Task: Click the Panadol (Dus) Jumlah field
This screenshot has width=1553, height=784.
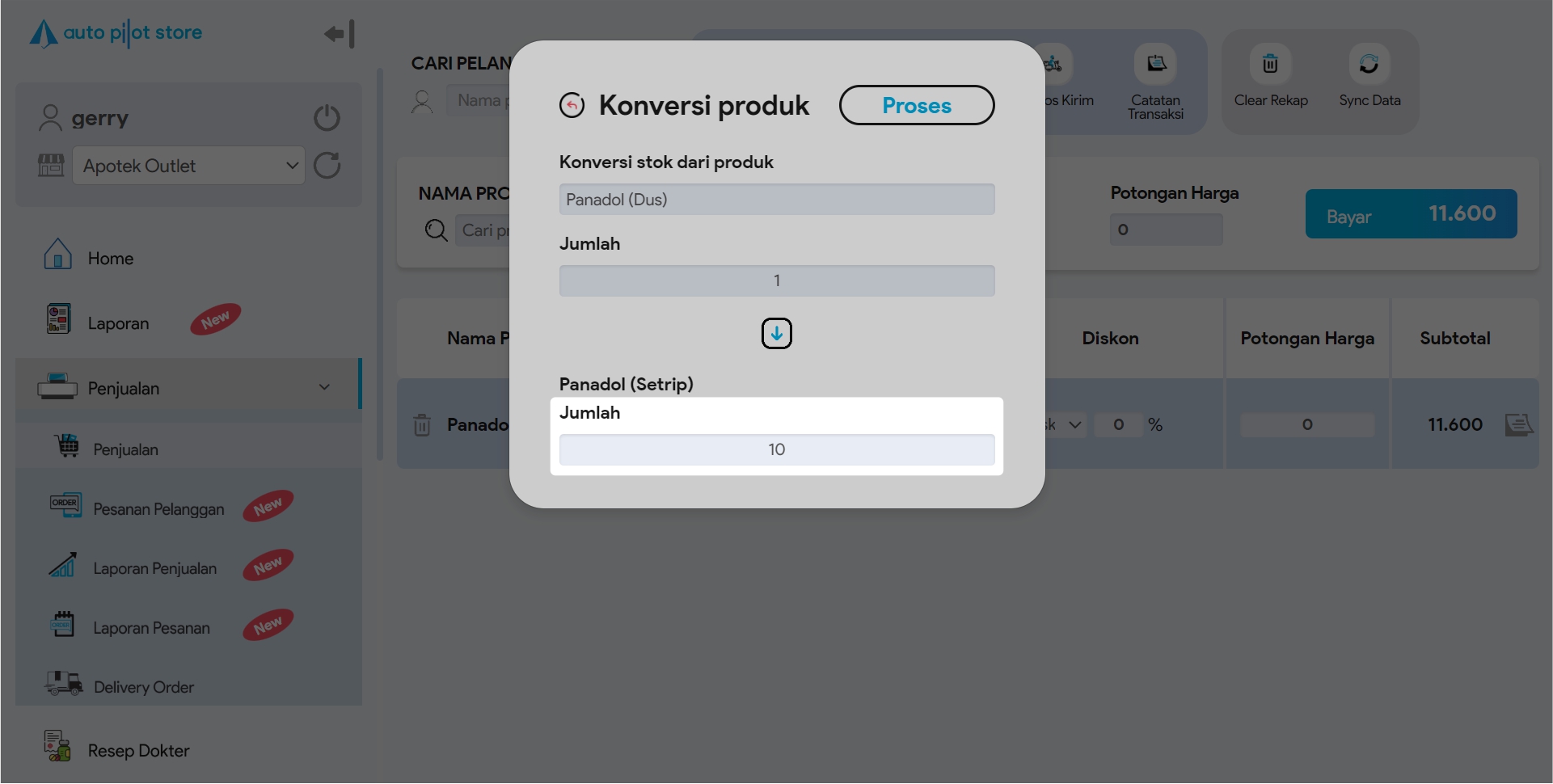Action: (776, 281)
